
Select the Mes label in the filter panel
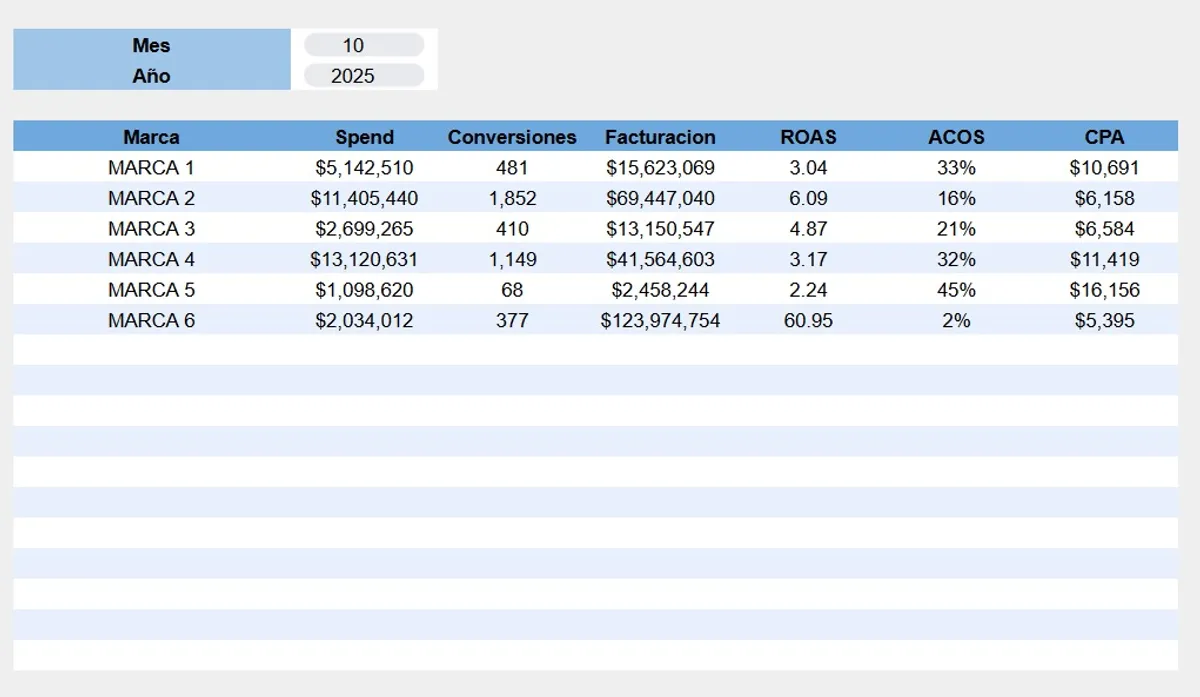150,44
